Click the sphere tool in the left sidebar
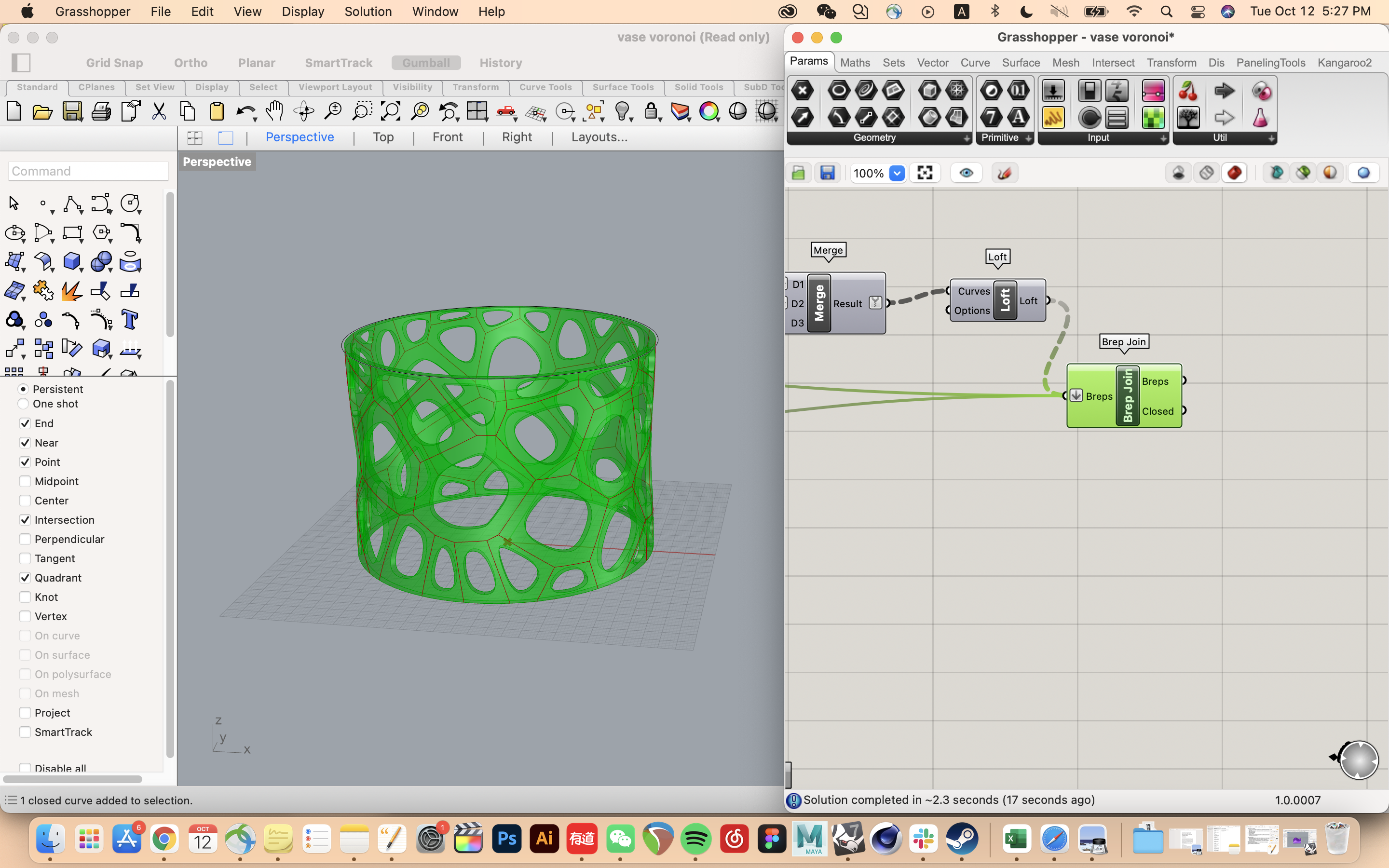 (x=102, y=262)
